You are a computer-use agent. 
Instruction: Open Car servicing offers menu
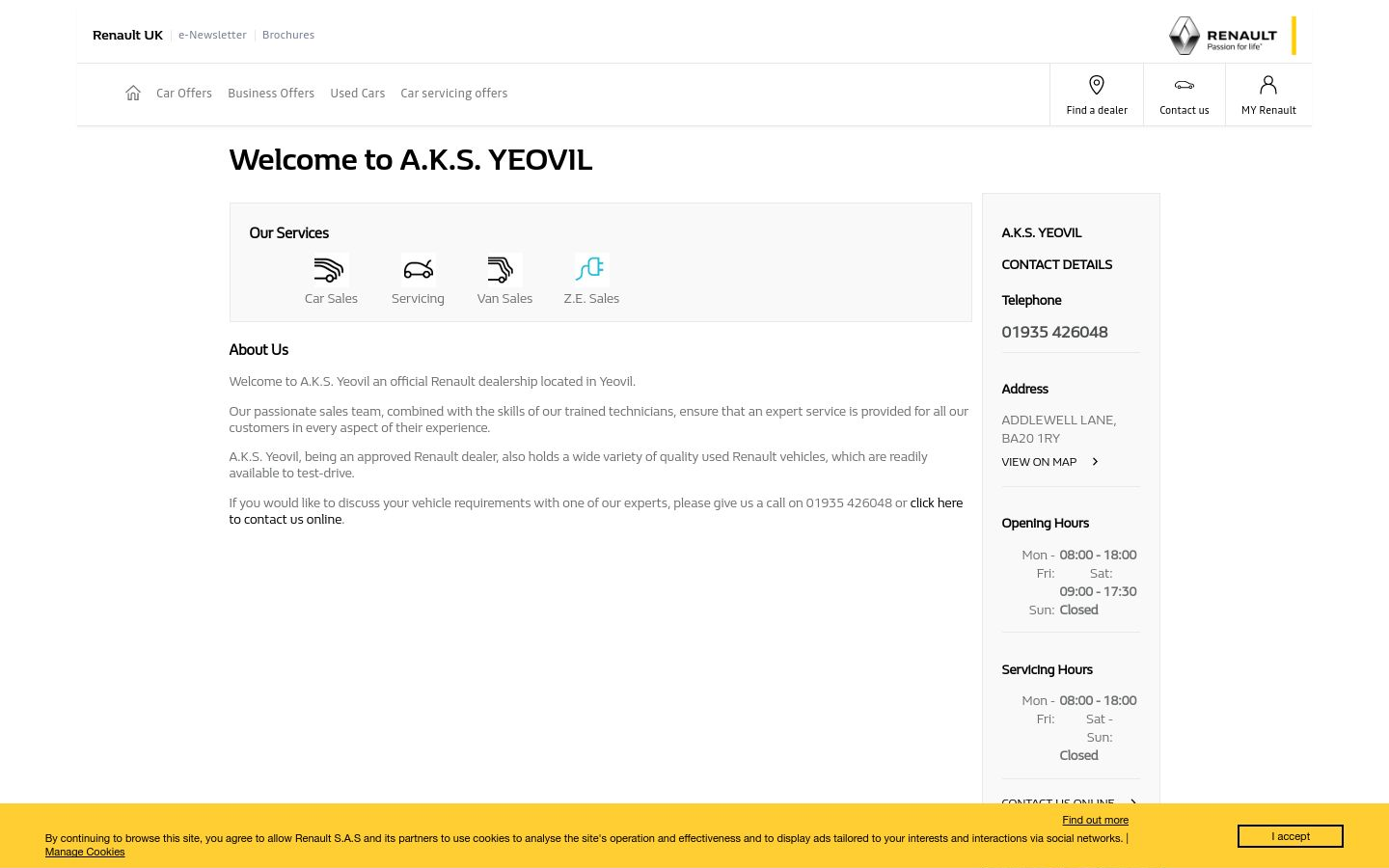pyautogui.click(x=454, y=94)
